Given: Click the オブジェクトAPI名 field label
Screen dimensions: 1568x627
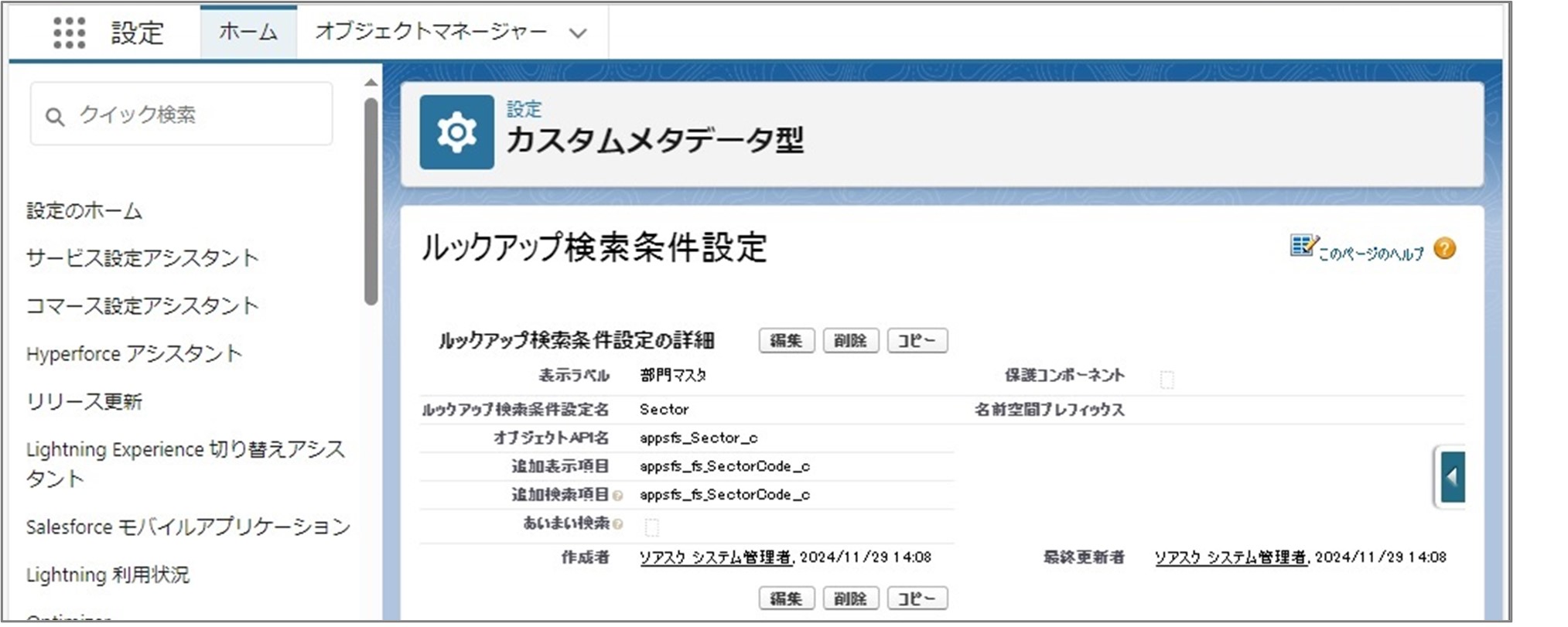Looking at the screenshot, I should pyautogui.click(x=551, y=438).
